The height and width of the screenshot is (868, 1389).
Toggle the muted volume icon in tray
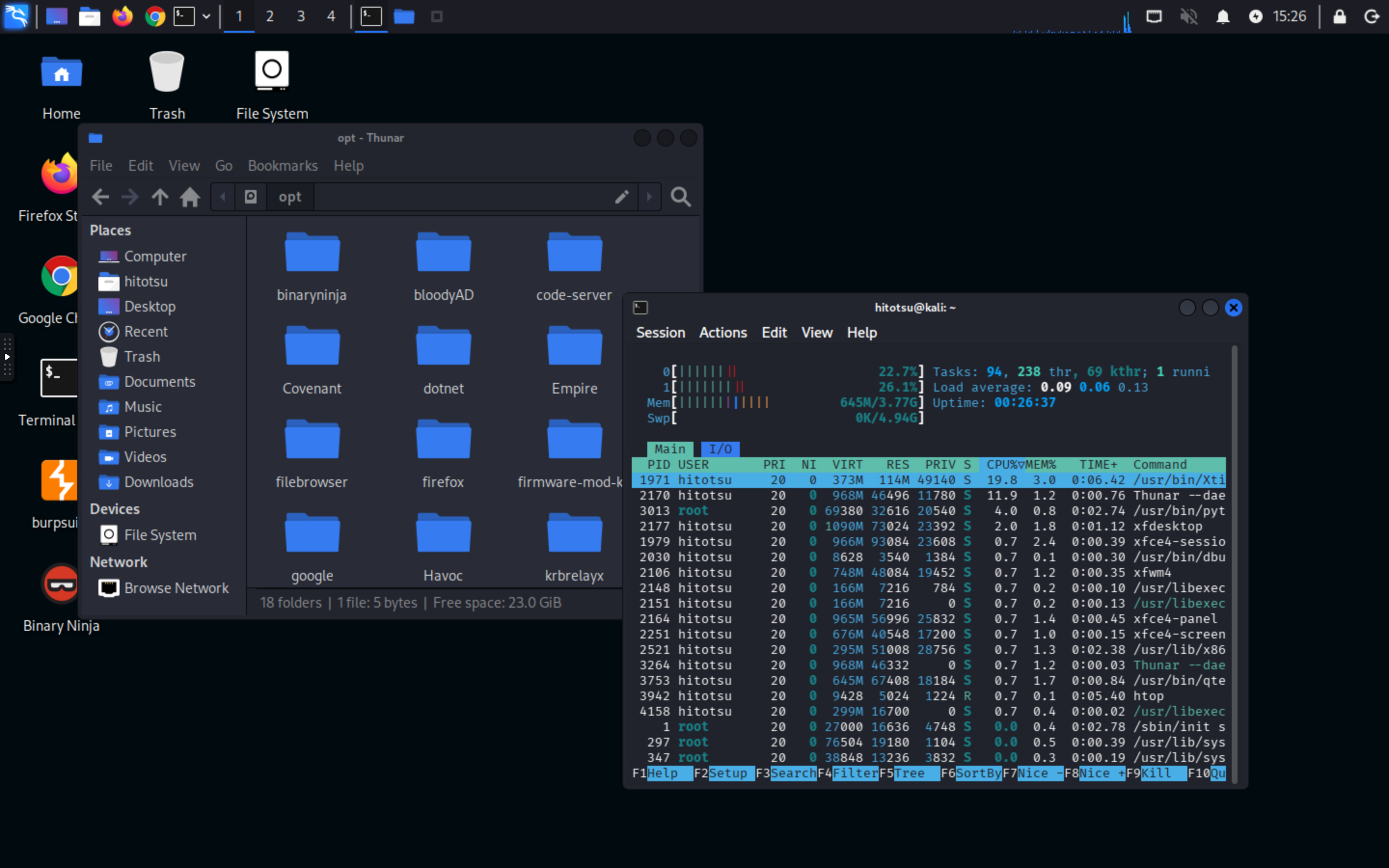1189,16
